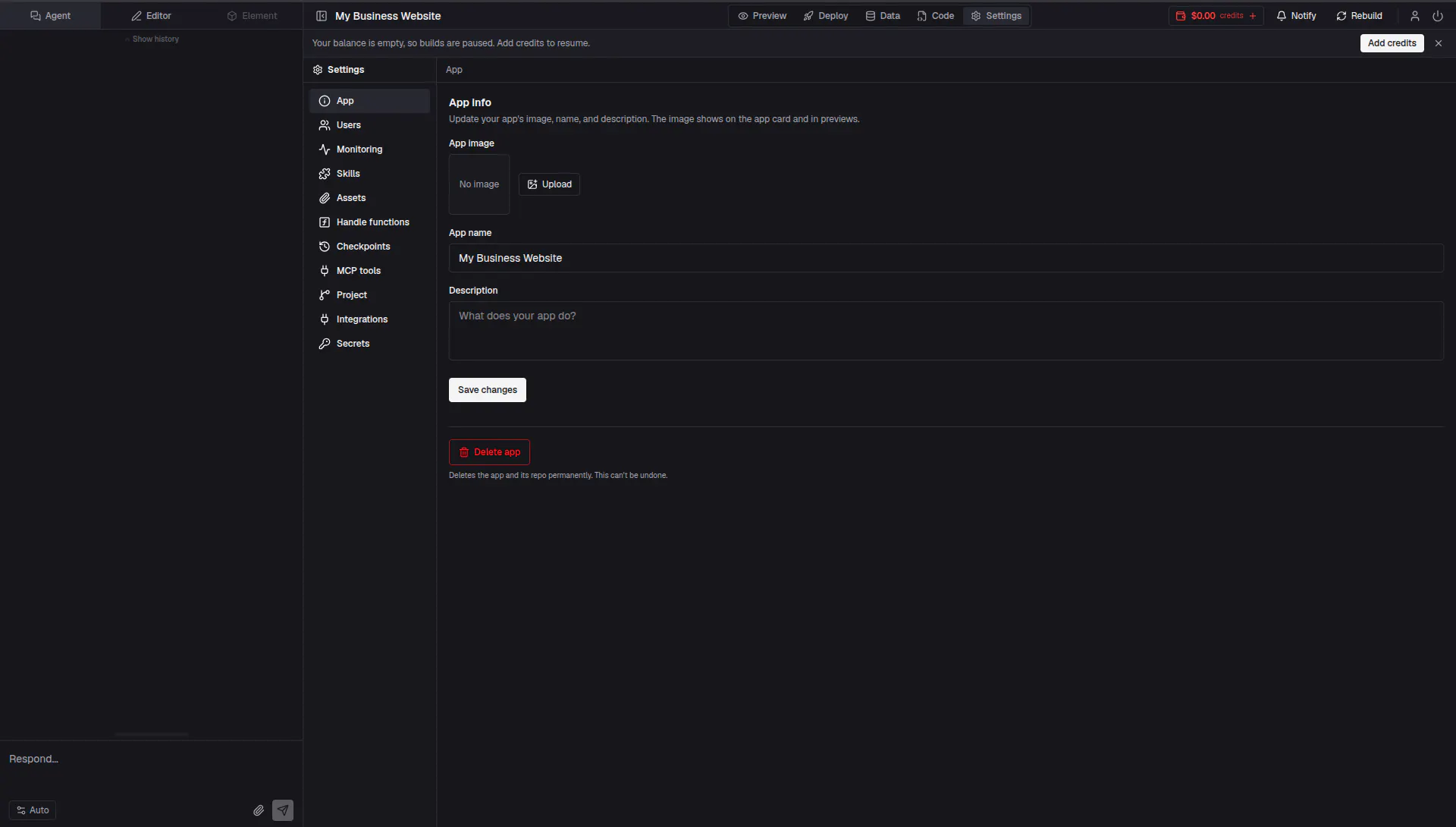This screenshot has width=1456, height=827.
Task: Click the attach file paperclip icon
Action: [259, 810]
